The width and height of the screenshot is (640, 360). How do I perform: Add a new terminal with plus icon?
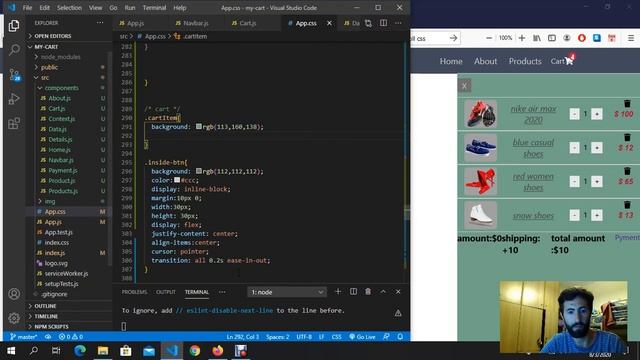338,291
